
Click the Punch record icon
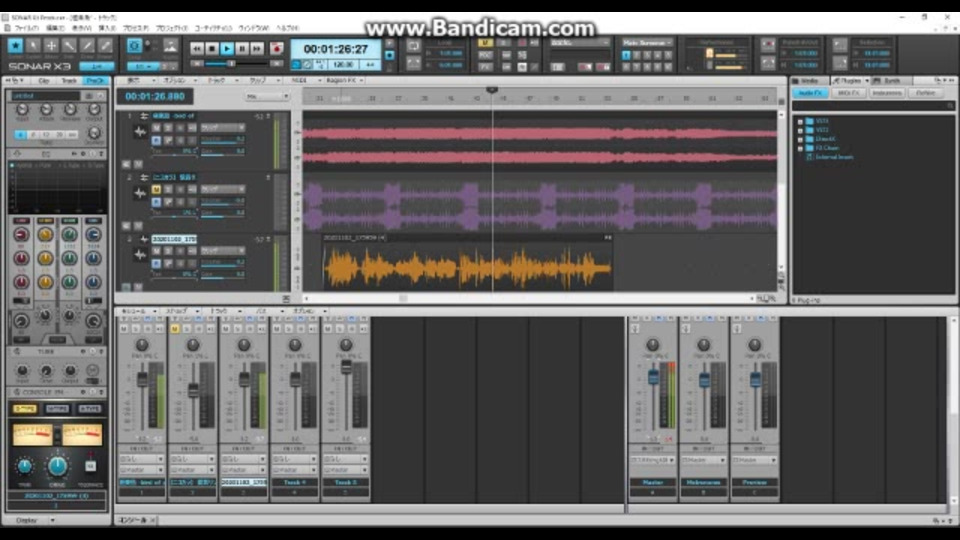(768, 44)
